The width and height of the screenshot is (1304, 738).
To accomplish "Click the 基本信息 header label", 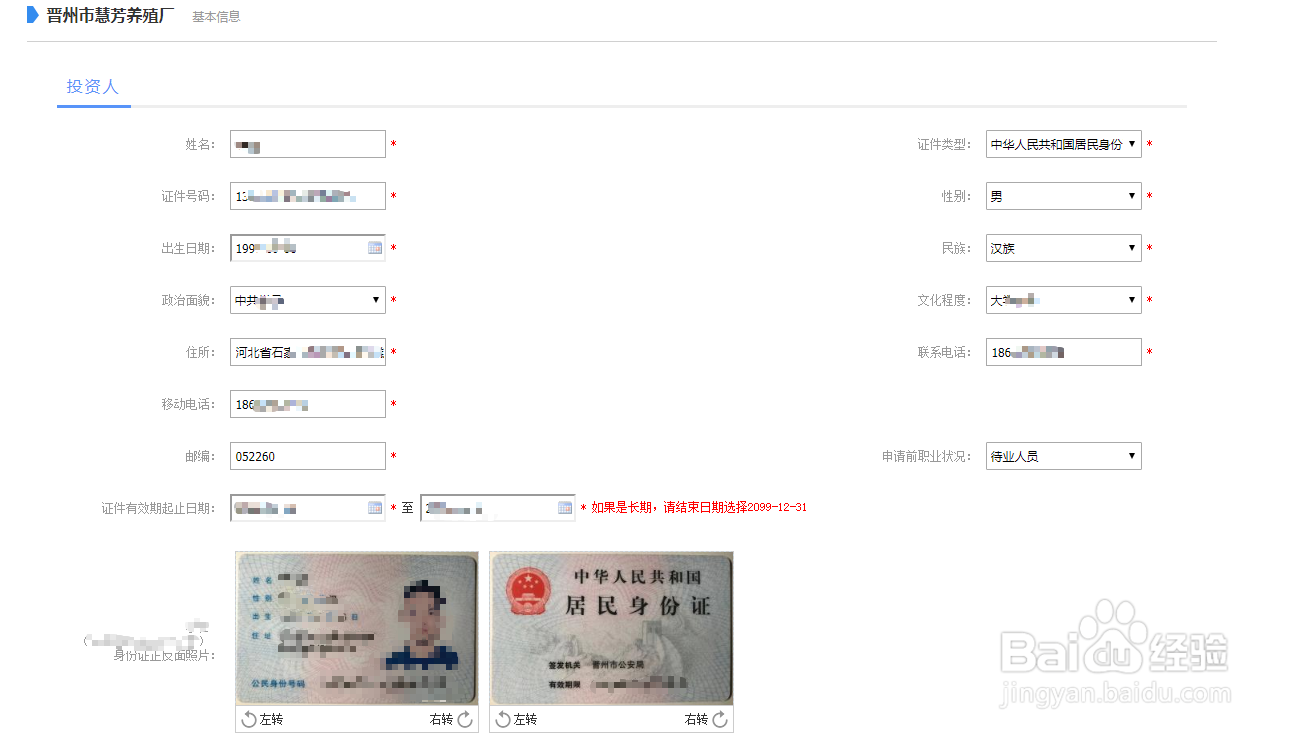I will 216,16.
